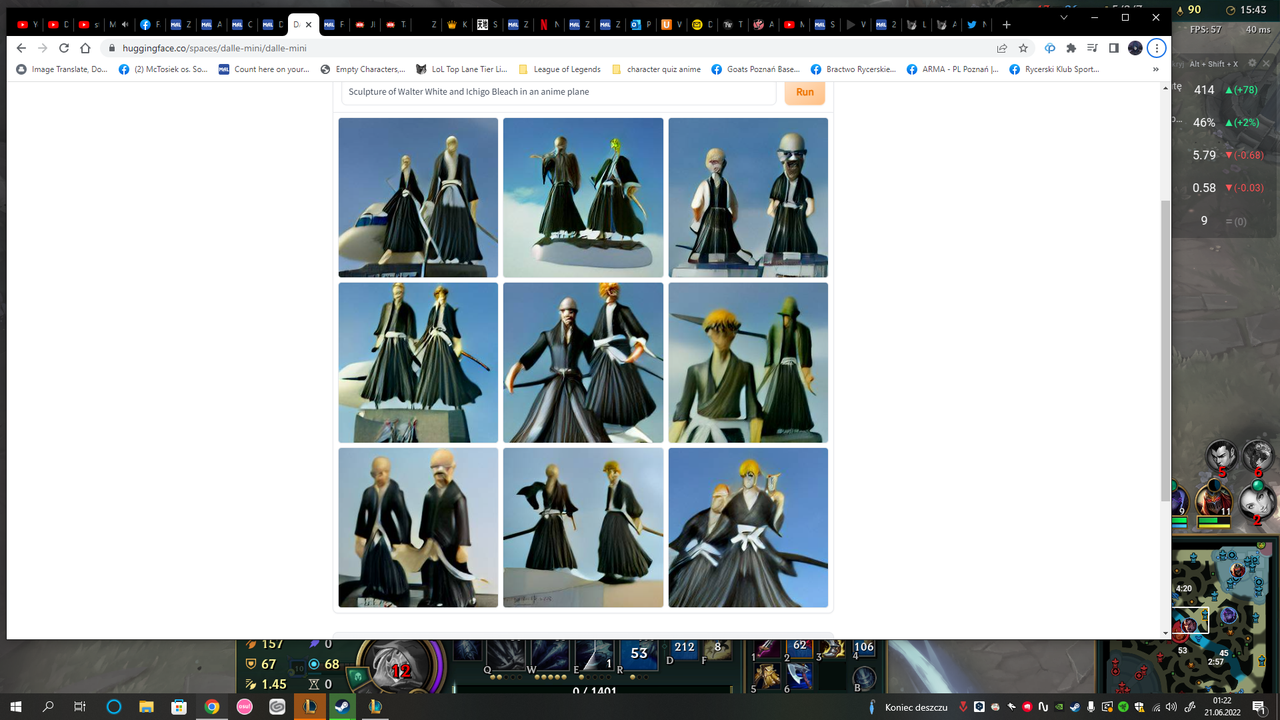Open the top-left generated image with the airplane
Viewport: 1280px width, 720px height.
point(418,197)
